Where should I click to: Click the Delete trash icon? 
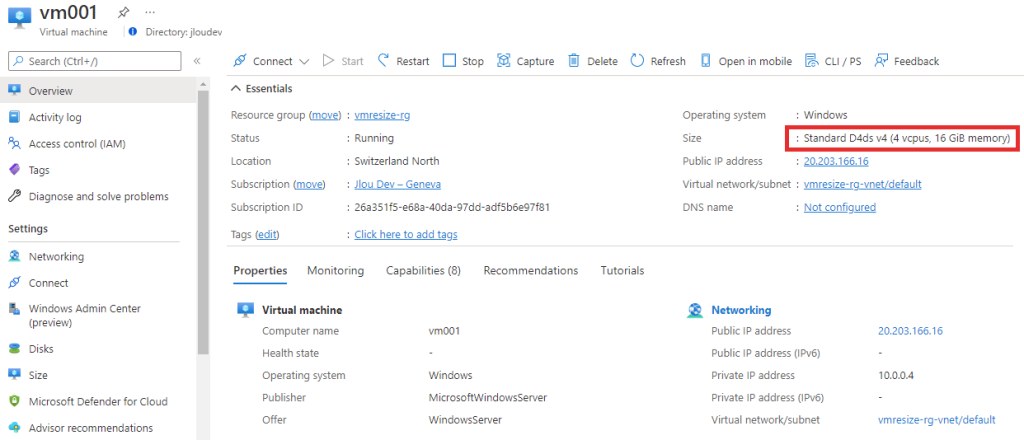(x=573, y=61)
